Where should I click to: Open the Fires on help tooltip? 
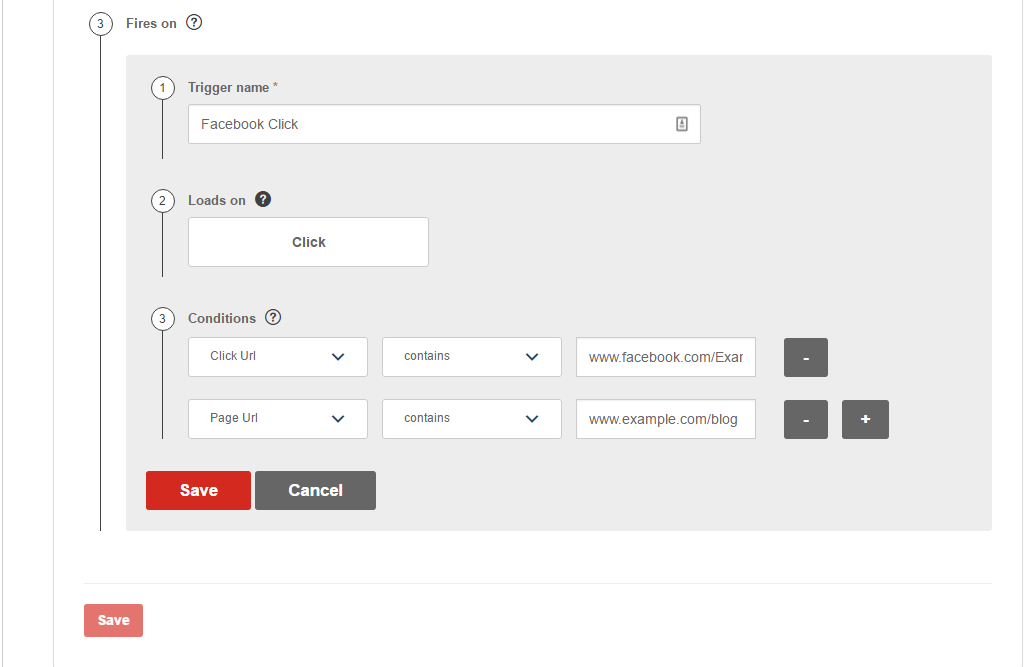tap(194, 22)
